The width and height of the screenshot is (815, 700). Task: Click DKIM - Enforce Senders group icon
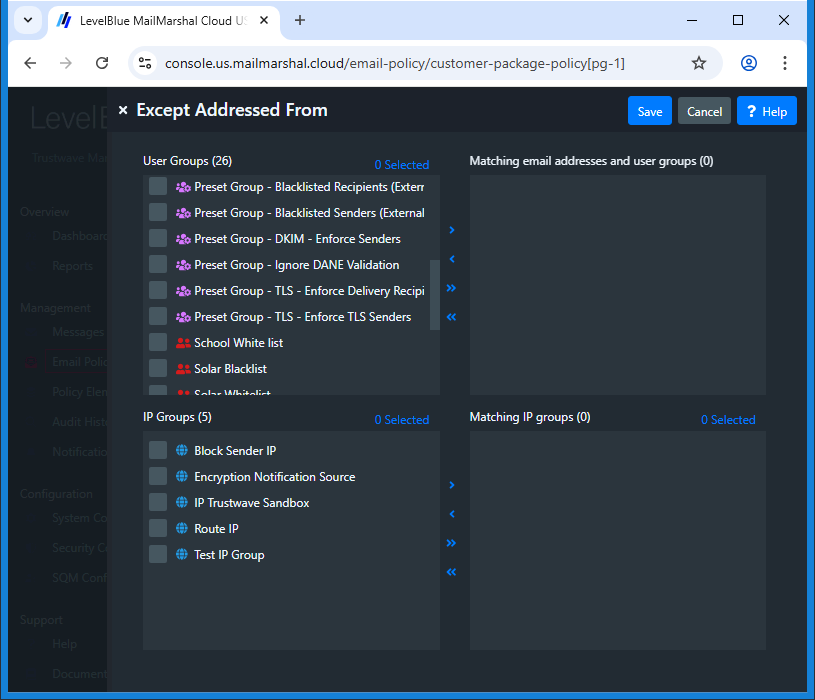183,239
